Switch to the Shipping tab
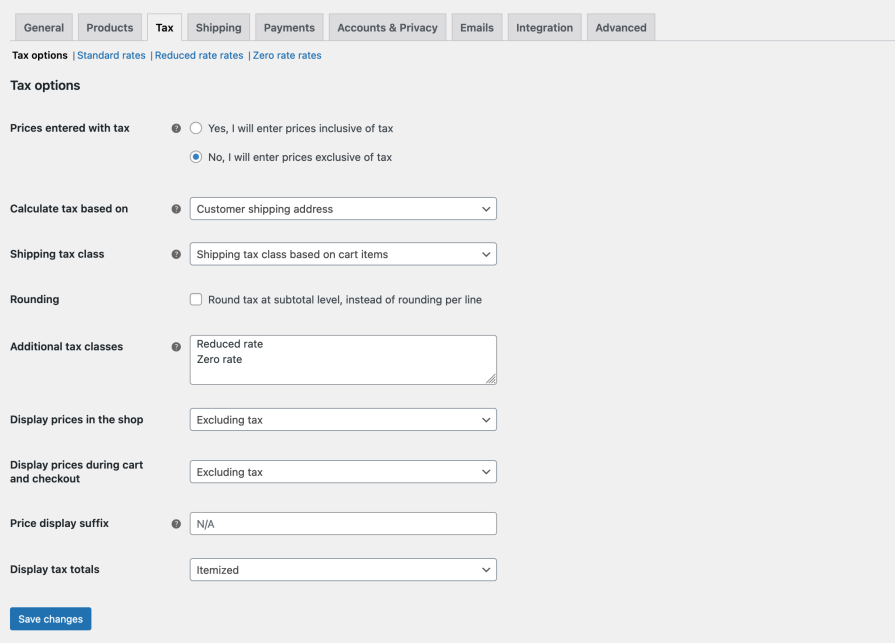Image resolution: width=895 pixels, height=643 pixels. tap(218, 28)
